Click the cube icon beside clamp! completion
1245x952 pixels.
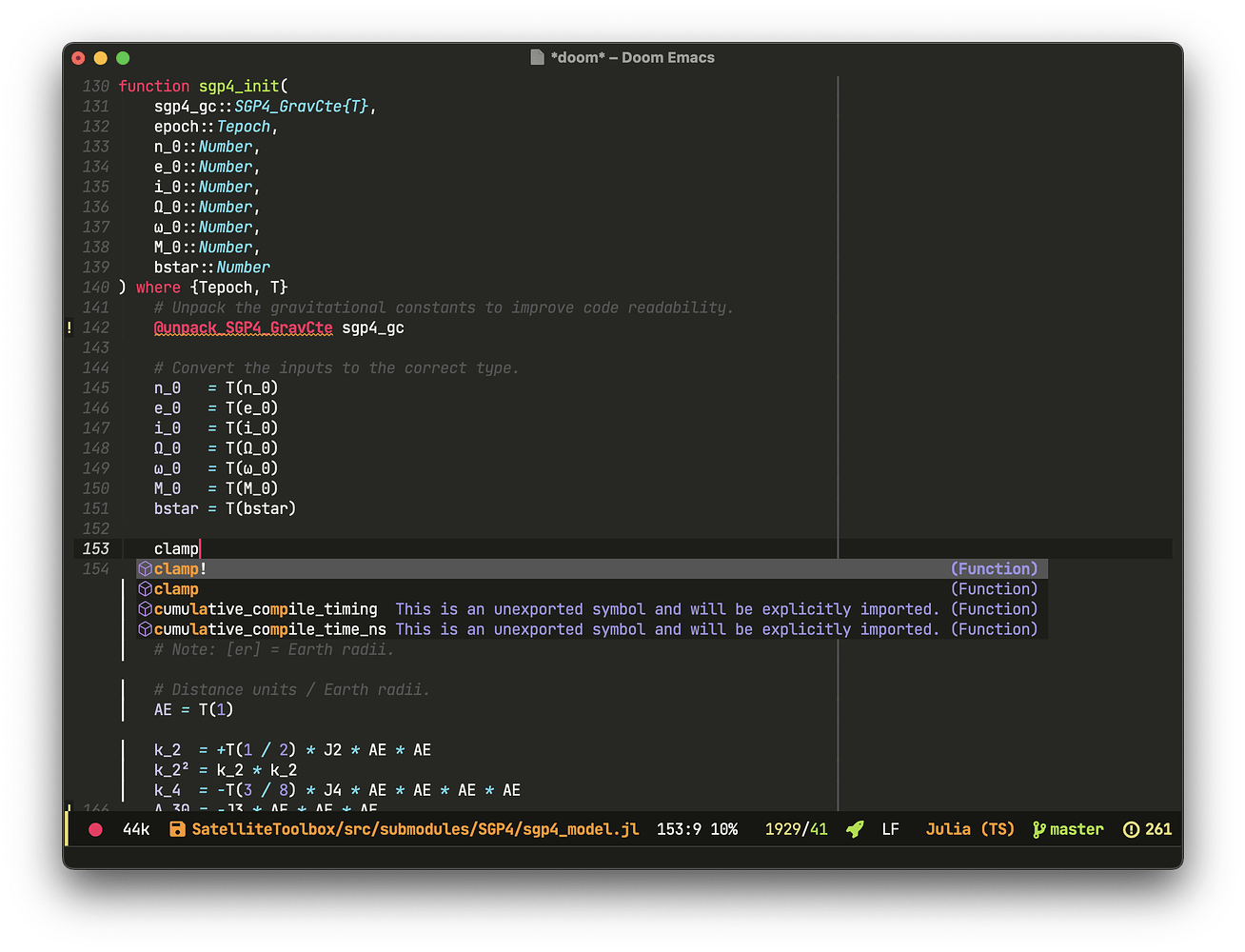(x=145, y=568)
